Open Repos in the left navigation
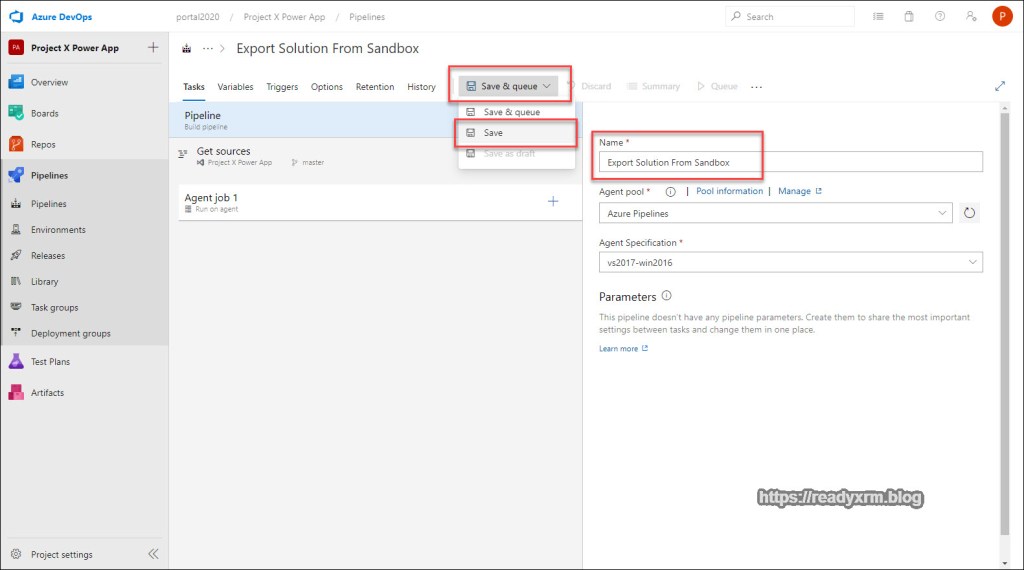The width and height of the screenshot is (1024, 570). click(x=44, y=144)
